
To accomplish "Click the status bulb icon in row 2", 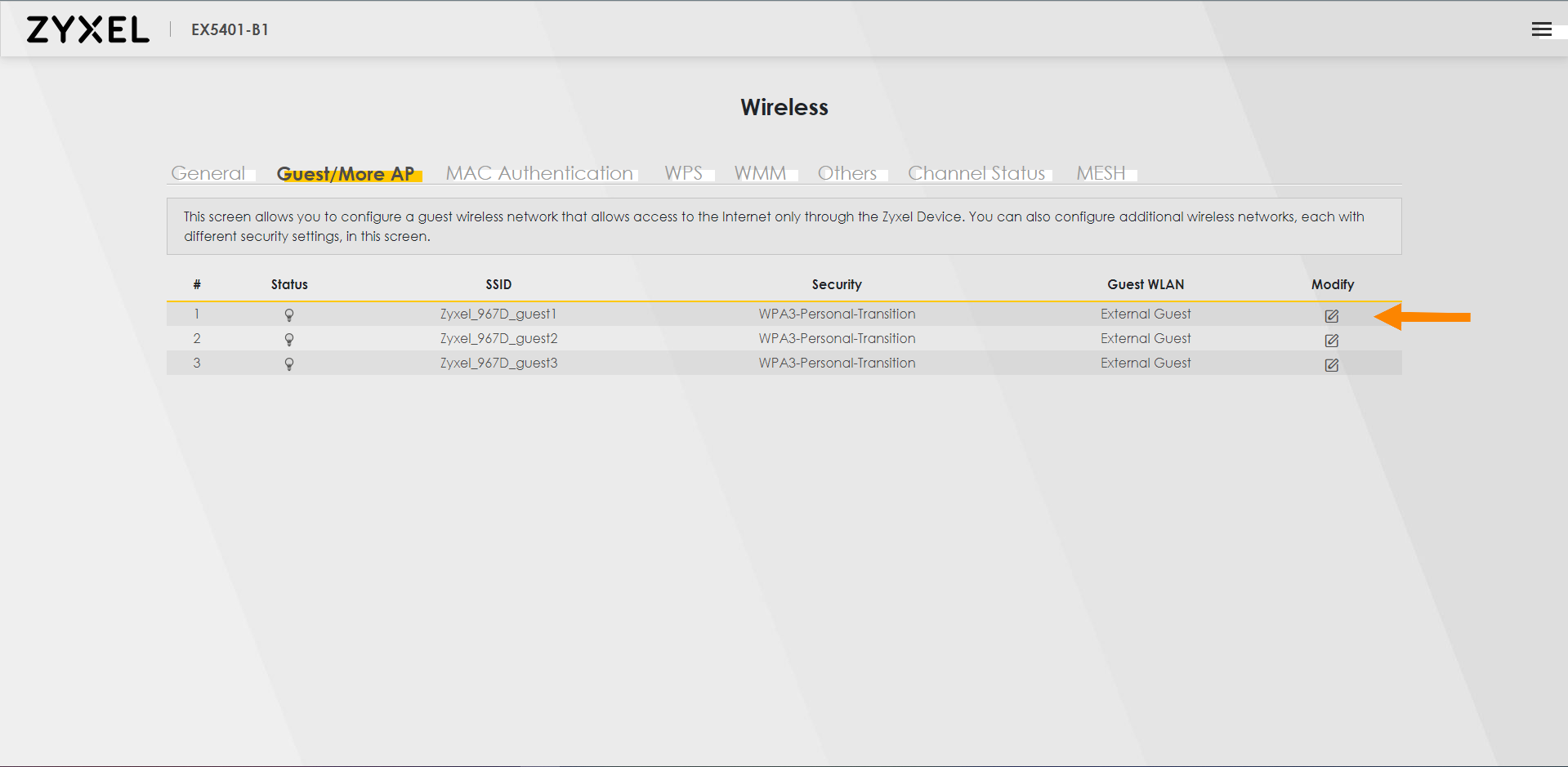I will pyautogui.click(x=289, y=340).
